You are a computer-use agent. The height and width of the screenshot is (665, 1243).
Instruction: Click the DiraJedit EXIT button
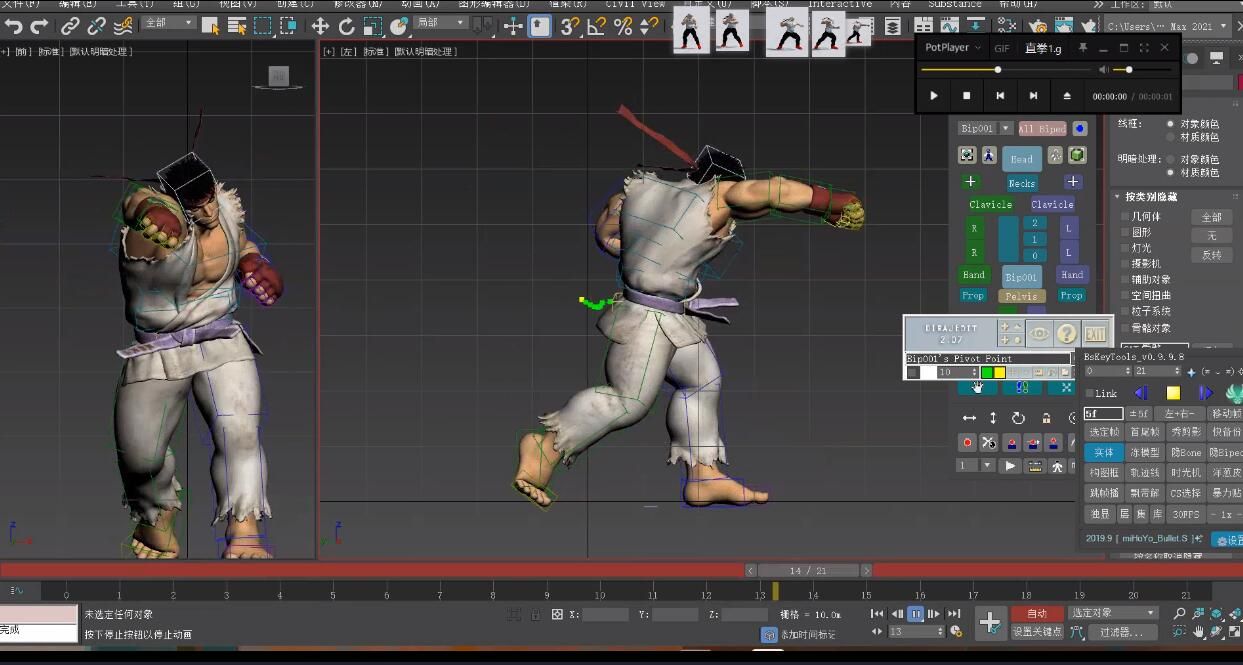point(1095,334)
